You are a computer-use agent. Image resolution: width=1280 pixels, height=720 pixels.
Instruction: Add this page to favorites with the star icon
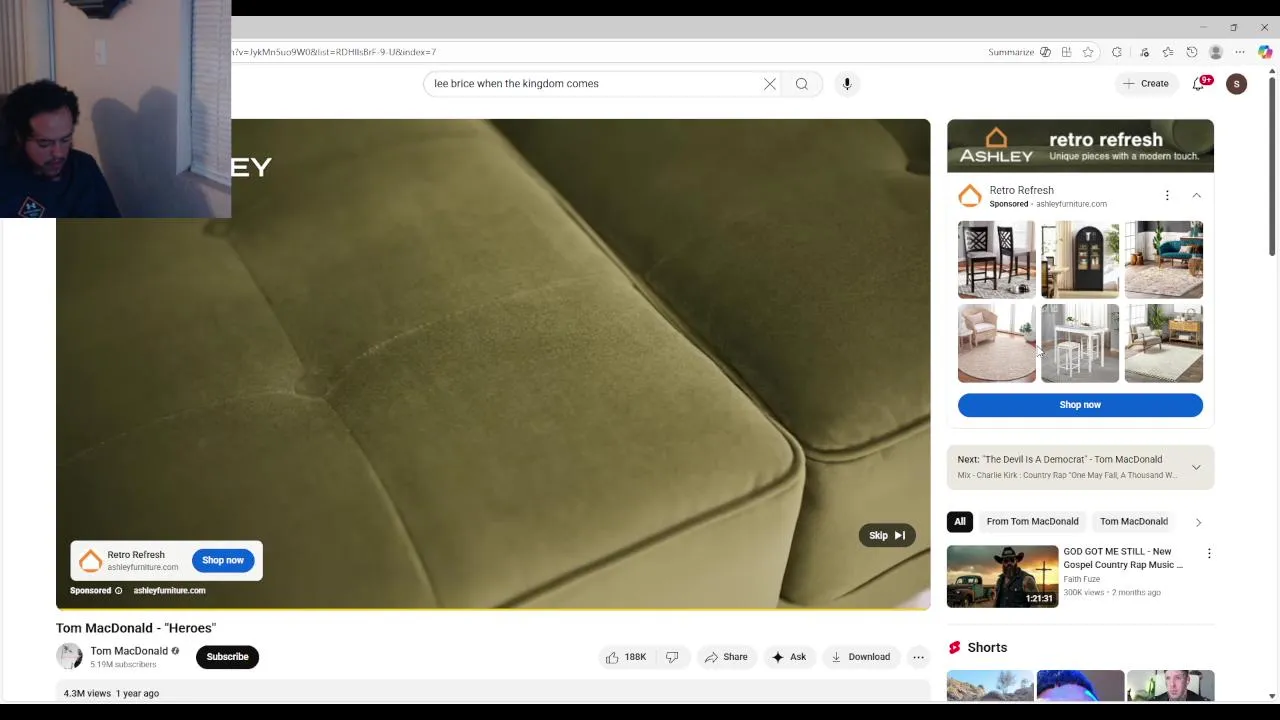(1088, 52)
